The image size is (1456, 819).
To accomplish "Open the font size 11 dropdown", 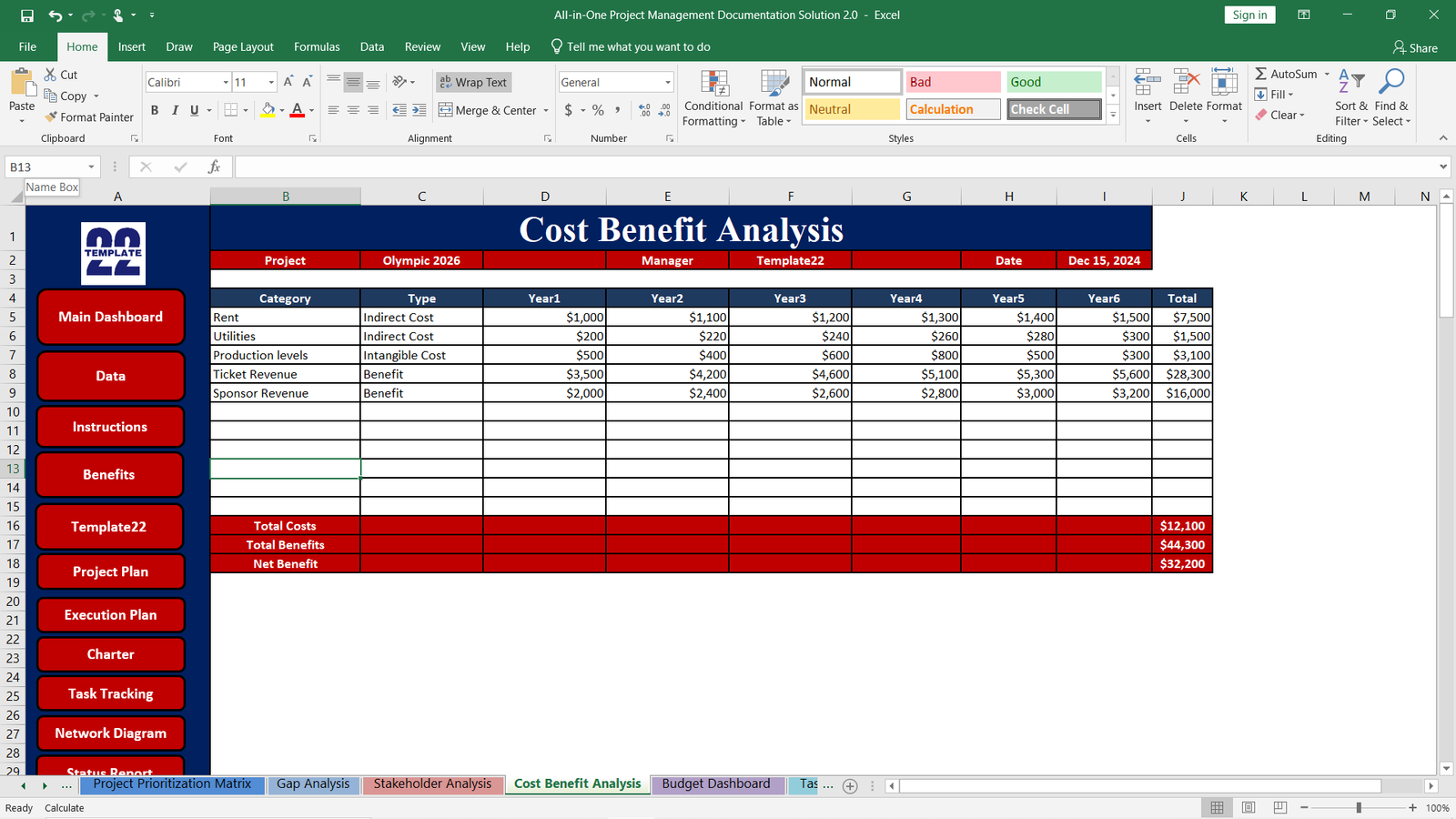I will [271, 83].
